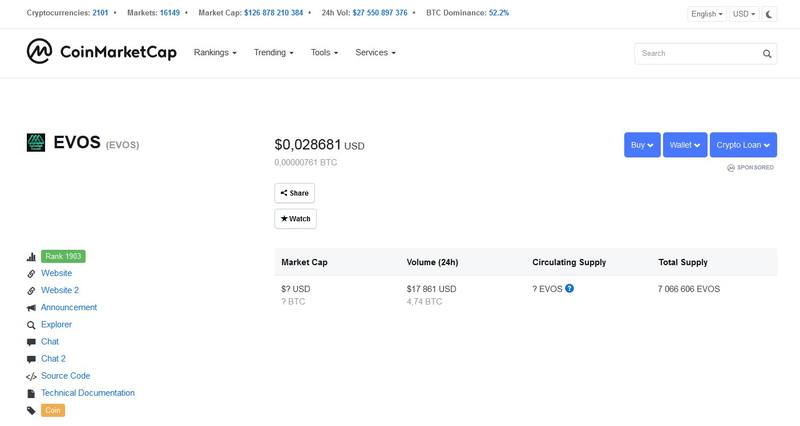800x426 pixels.
Task: Open the Chat 2 link
Action: [x=54, y=359]
